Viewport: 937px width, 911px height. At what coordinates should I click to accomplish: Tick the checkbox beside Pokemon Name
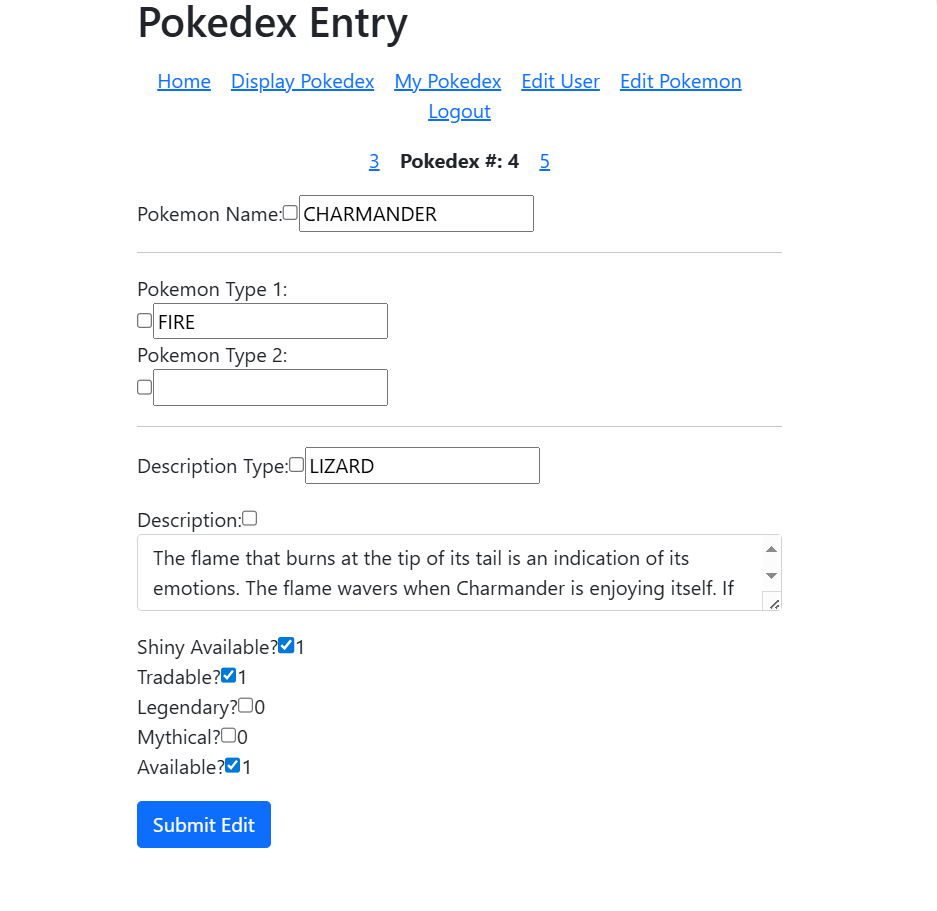click(x=290, y=213)
